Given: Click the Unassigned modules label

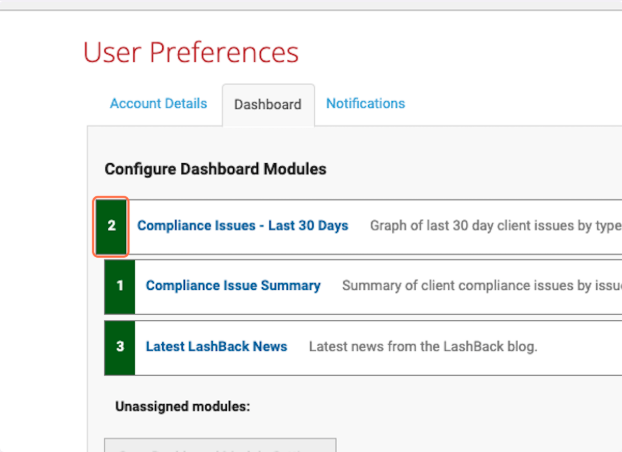Looking at the screenshot, I should point(183,407).
